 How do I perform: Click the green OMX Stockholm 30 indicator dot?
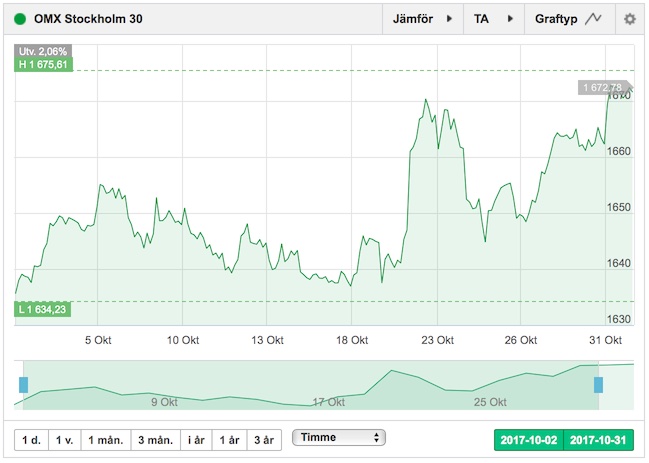20,19
